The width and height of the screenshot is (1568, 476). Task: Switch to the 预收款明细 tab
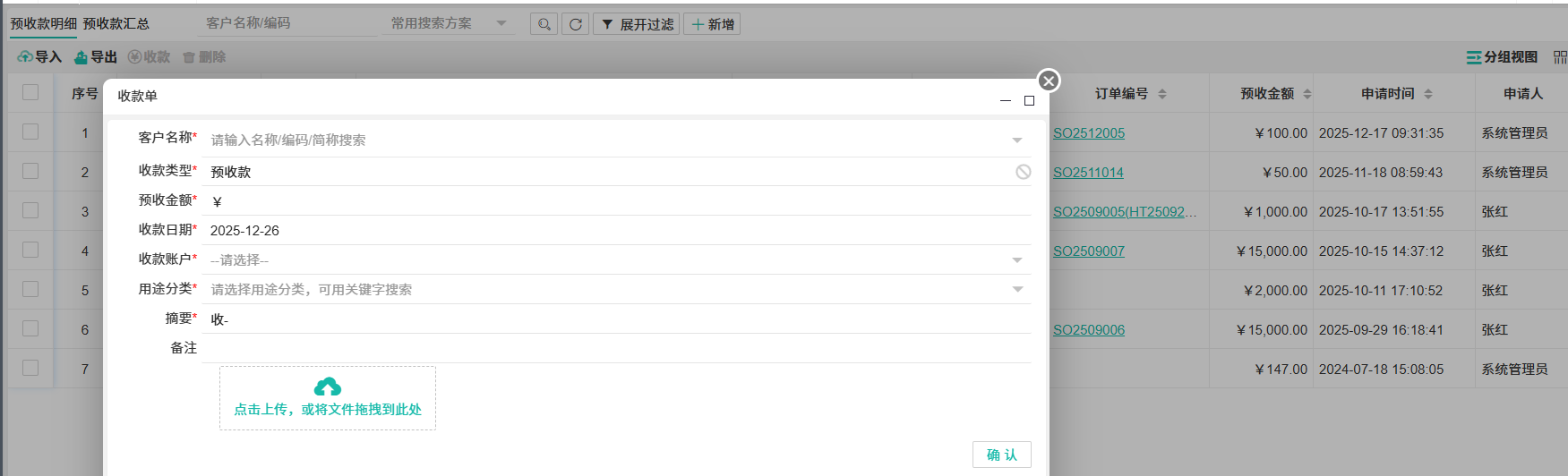pyautogui.click(x=43, y=24)
